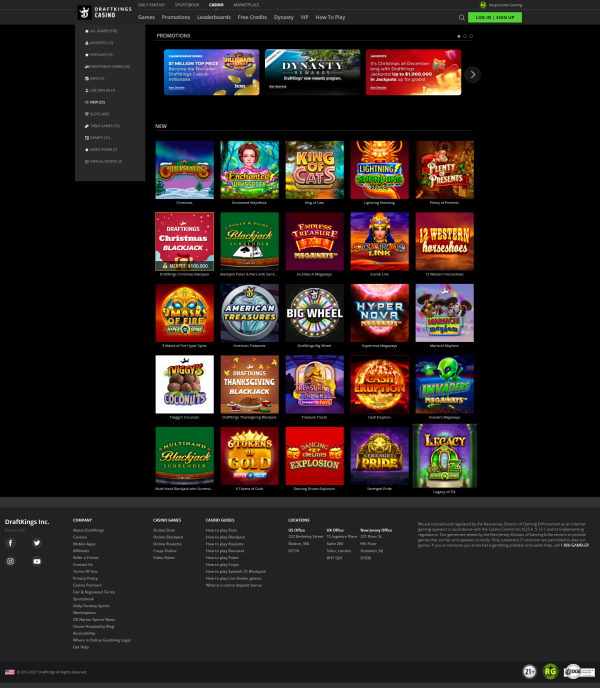Image resolution: width=600 pixels, height=688 pixels.
Task: Select the Jackpots sidebar category
Action: (x=99, y=43)
